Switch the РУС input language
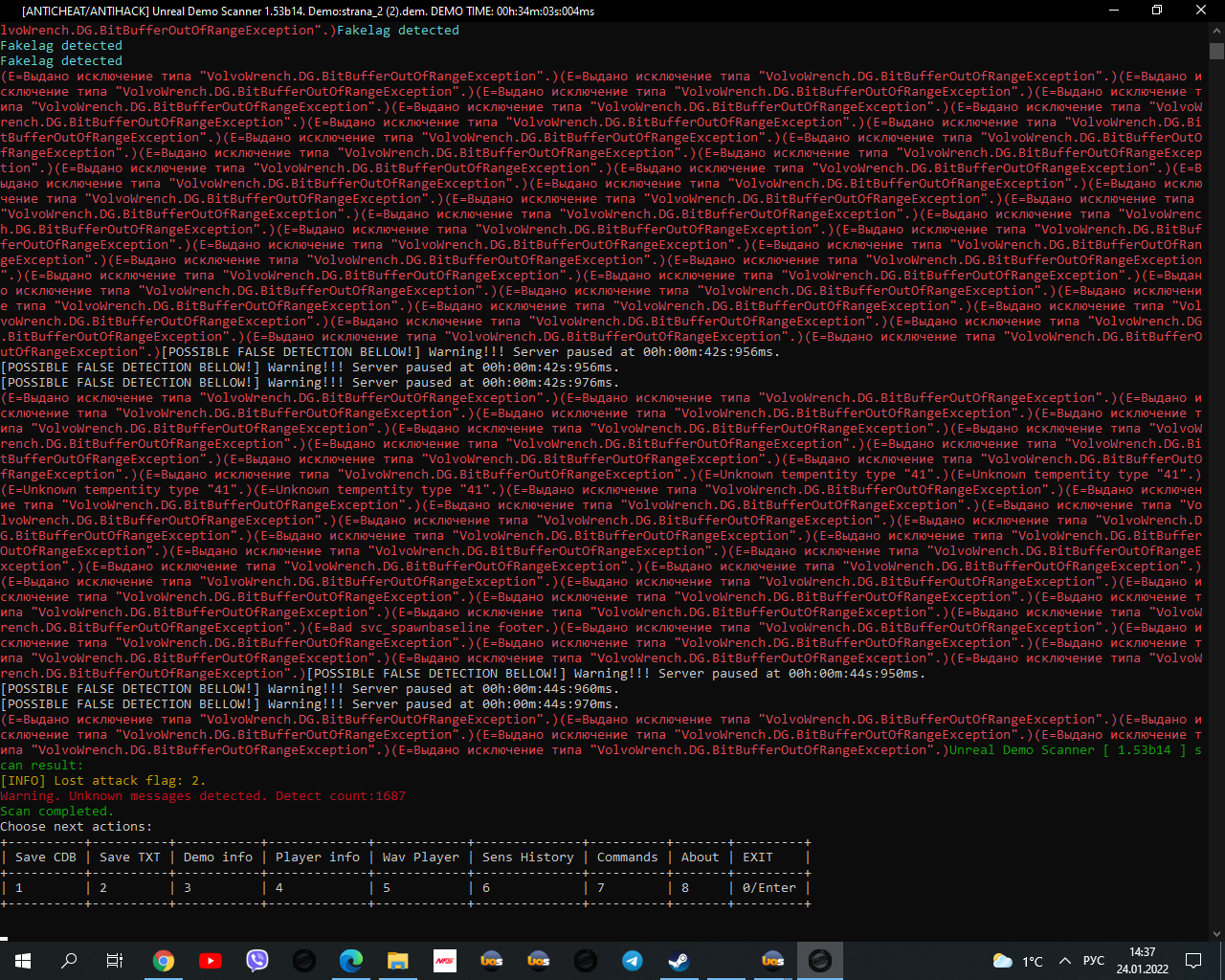1225x980 pixels. point(1094,961)
